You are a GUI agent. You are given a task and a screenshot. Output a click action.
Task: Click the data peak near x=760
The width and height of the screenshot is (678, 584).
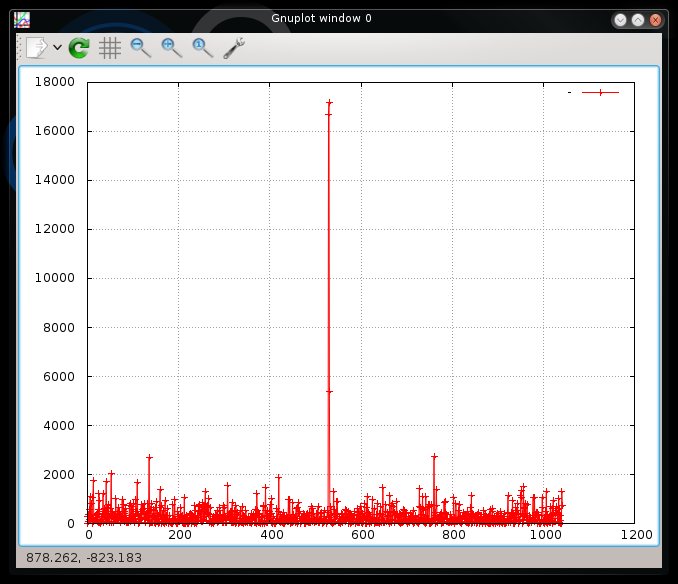click(x=434, y=456)
